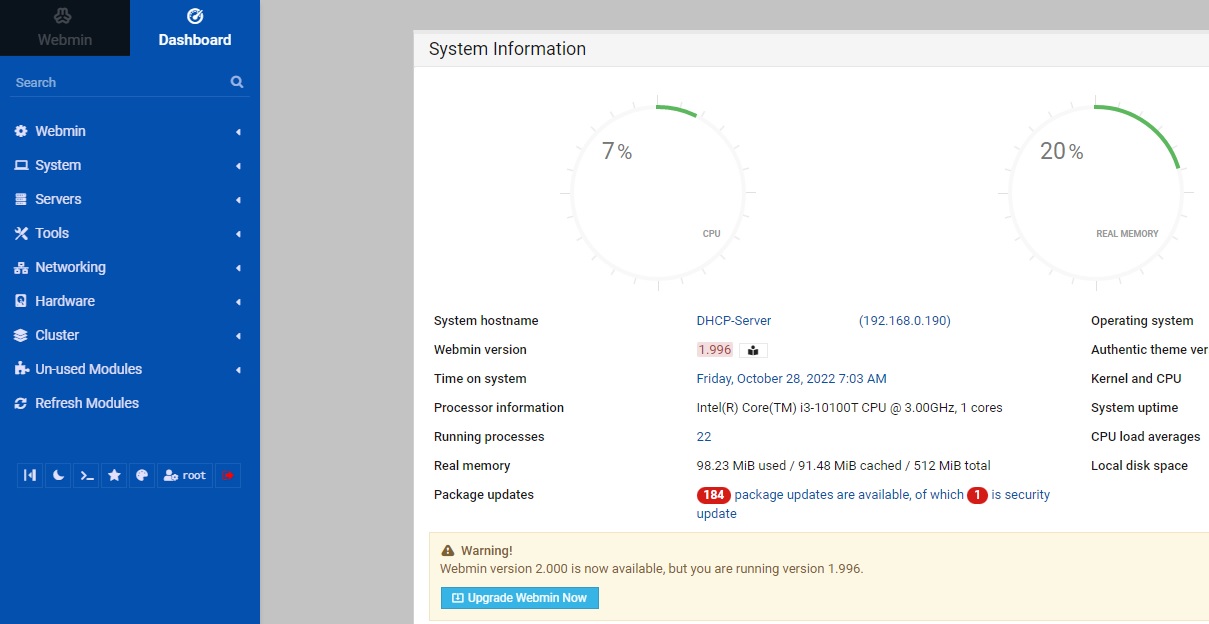Open the Networking menu category

130,267
